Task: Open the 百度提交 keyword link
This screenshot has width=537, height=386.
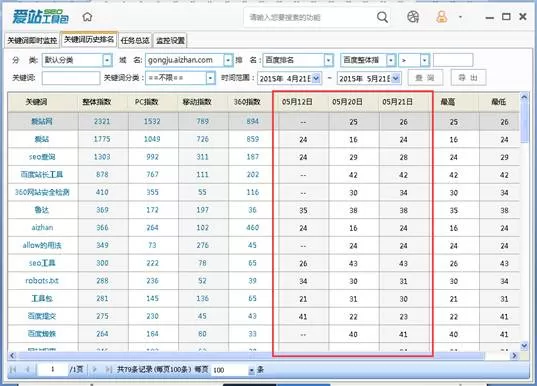Action: pos(42,316)
